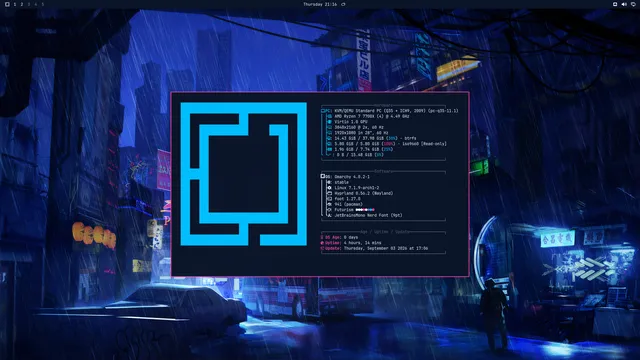Click the memory usage '7.74 GiB' text
640x360 pixels.
click(369, 149)
